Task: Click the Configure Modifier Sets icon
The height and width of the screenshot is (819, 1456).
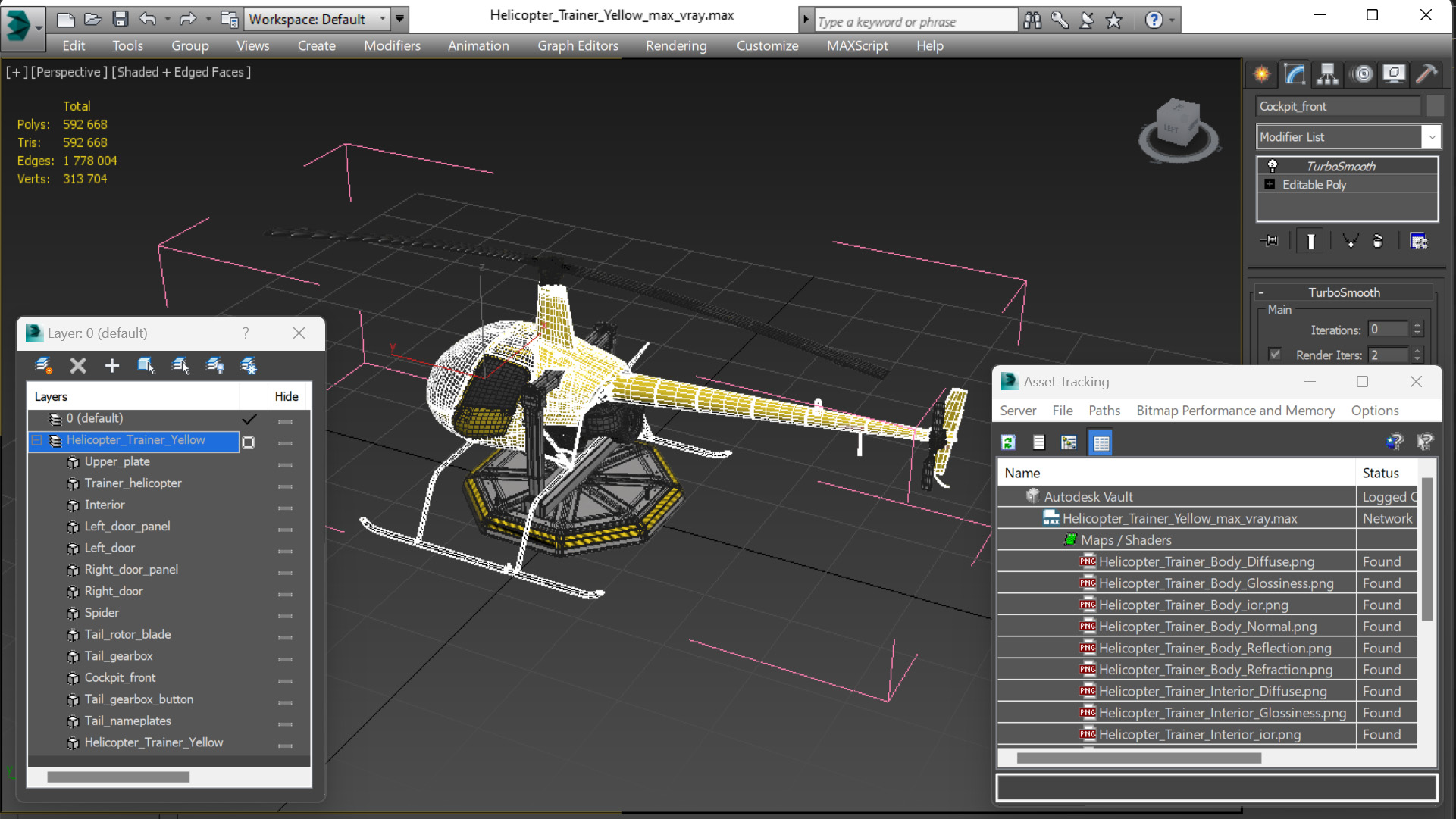Action: click(1418, 241)
